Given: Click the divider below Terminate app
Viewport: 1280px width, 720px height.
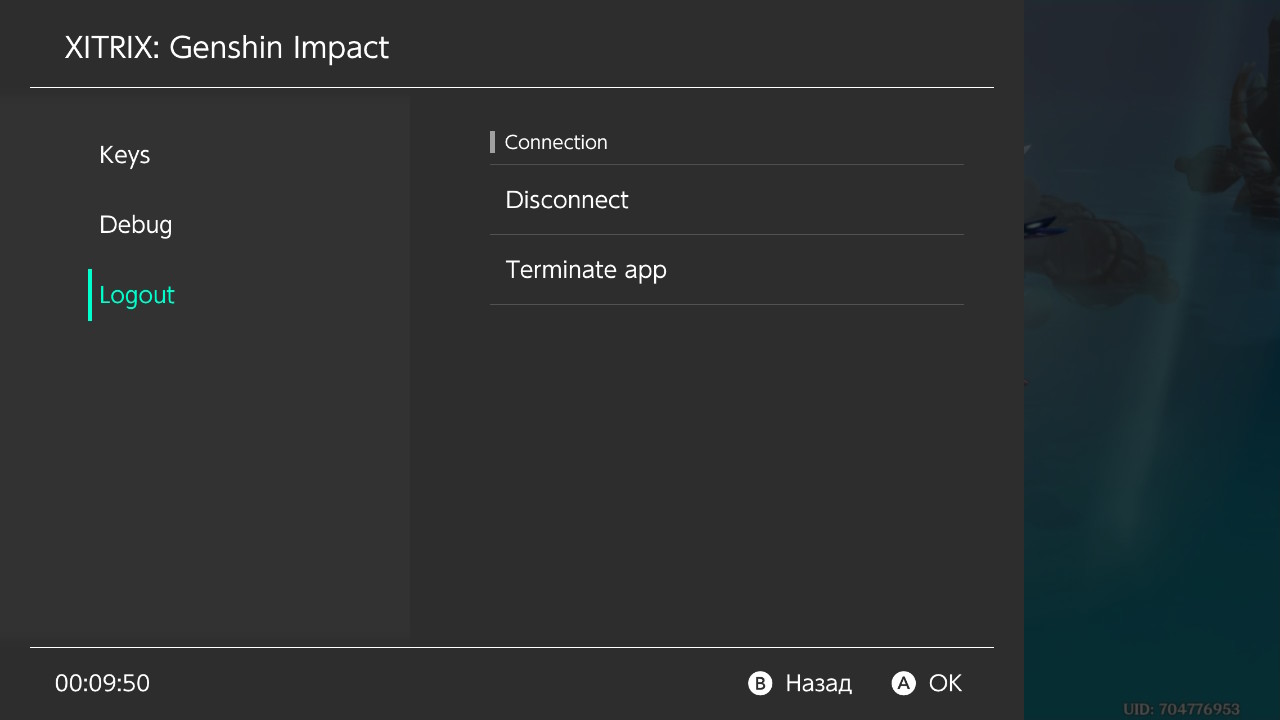Looking at the screenshot, I should tap(727, 305).
